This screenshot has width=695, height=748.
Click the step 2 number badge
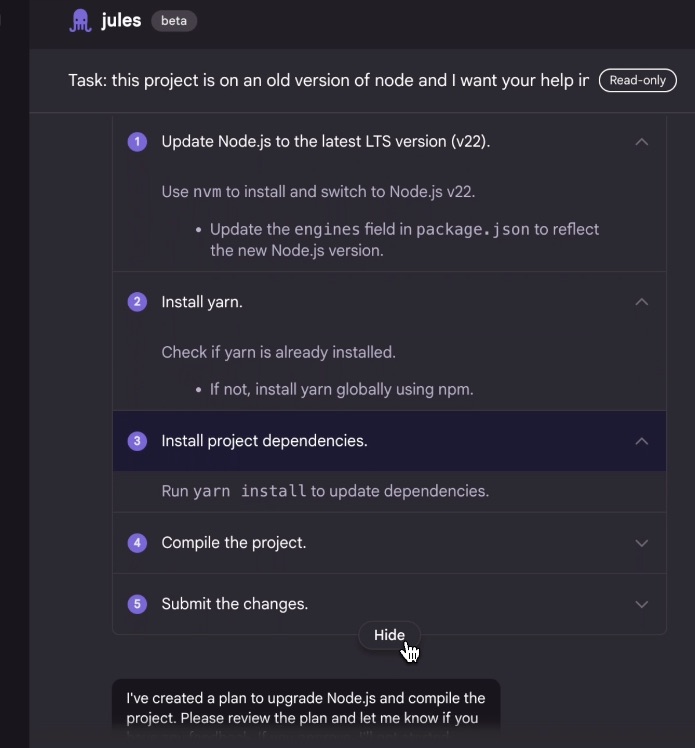click(137, 302)
